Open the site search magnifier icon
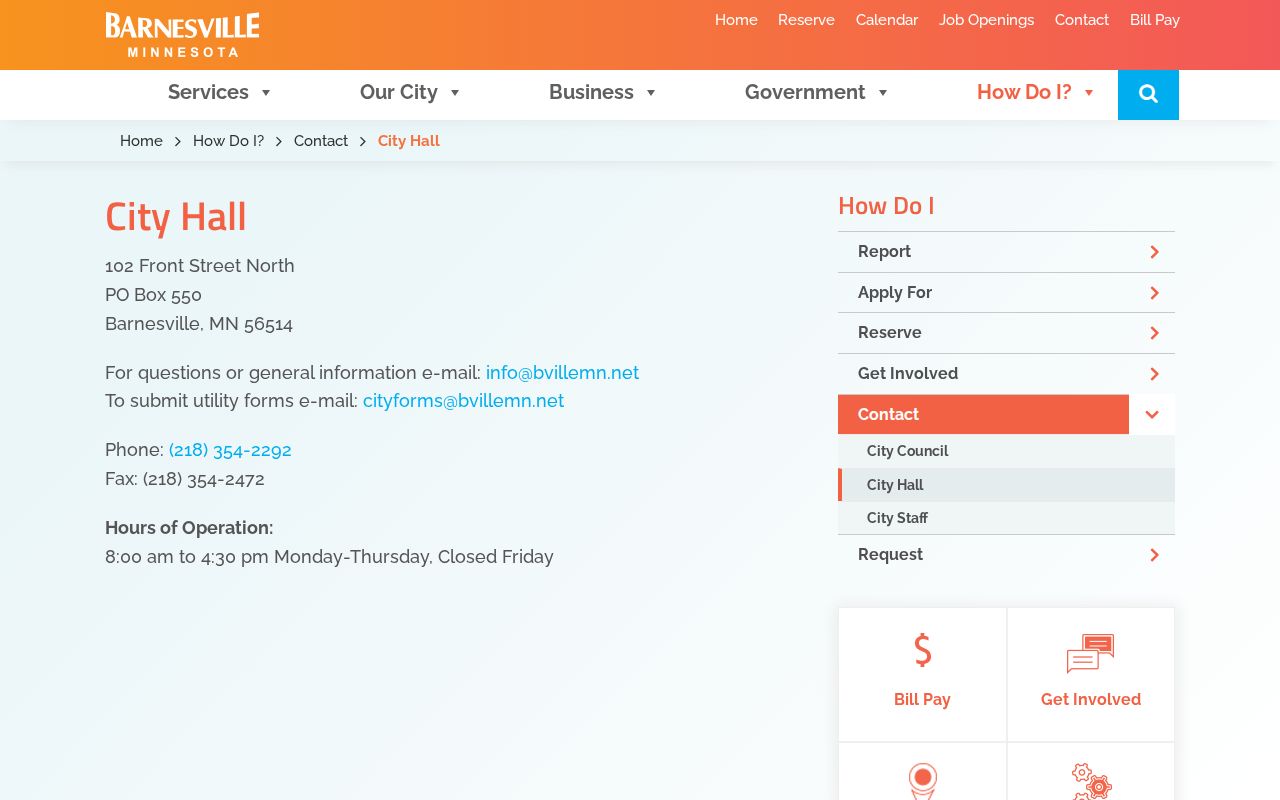This screenshot has width=1280, height=800. pyautogui.click(x=1148, y=94)
